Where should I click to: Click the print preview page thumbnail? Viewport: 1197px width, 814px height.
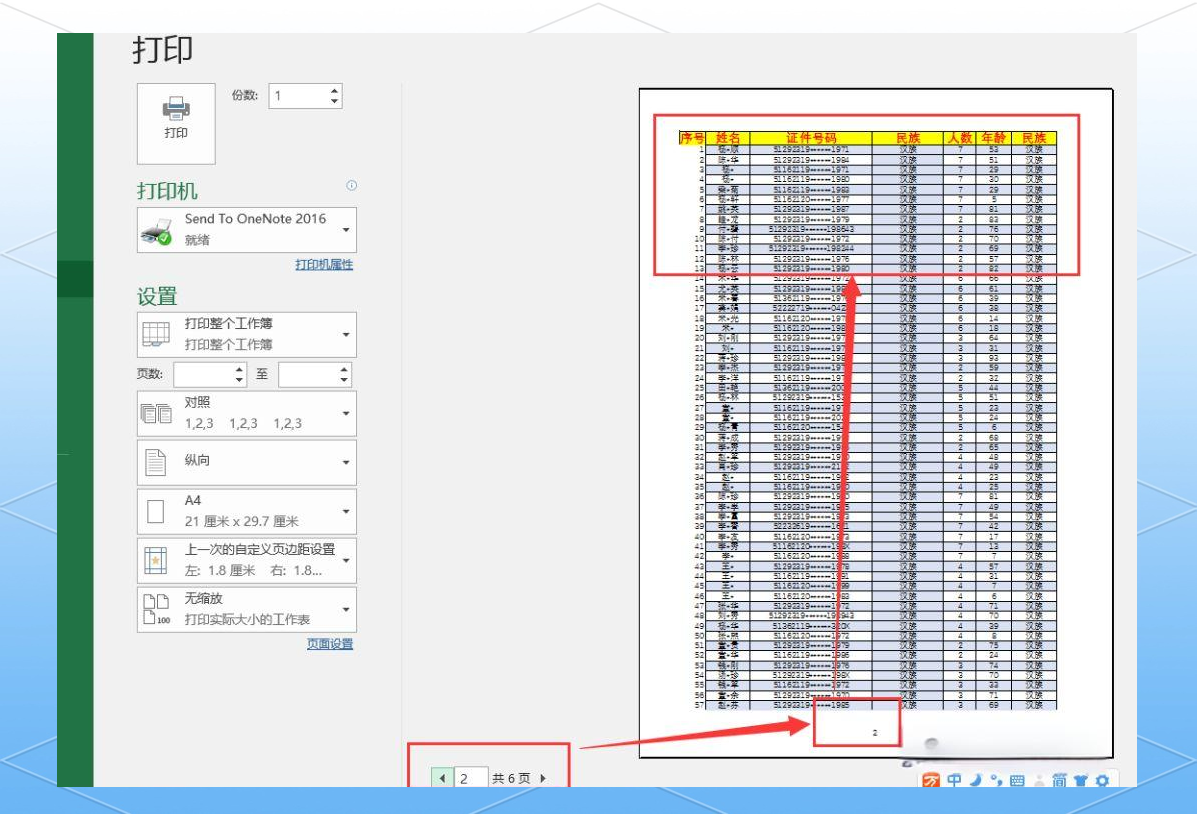coord(876,423)
